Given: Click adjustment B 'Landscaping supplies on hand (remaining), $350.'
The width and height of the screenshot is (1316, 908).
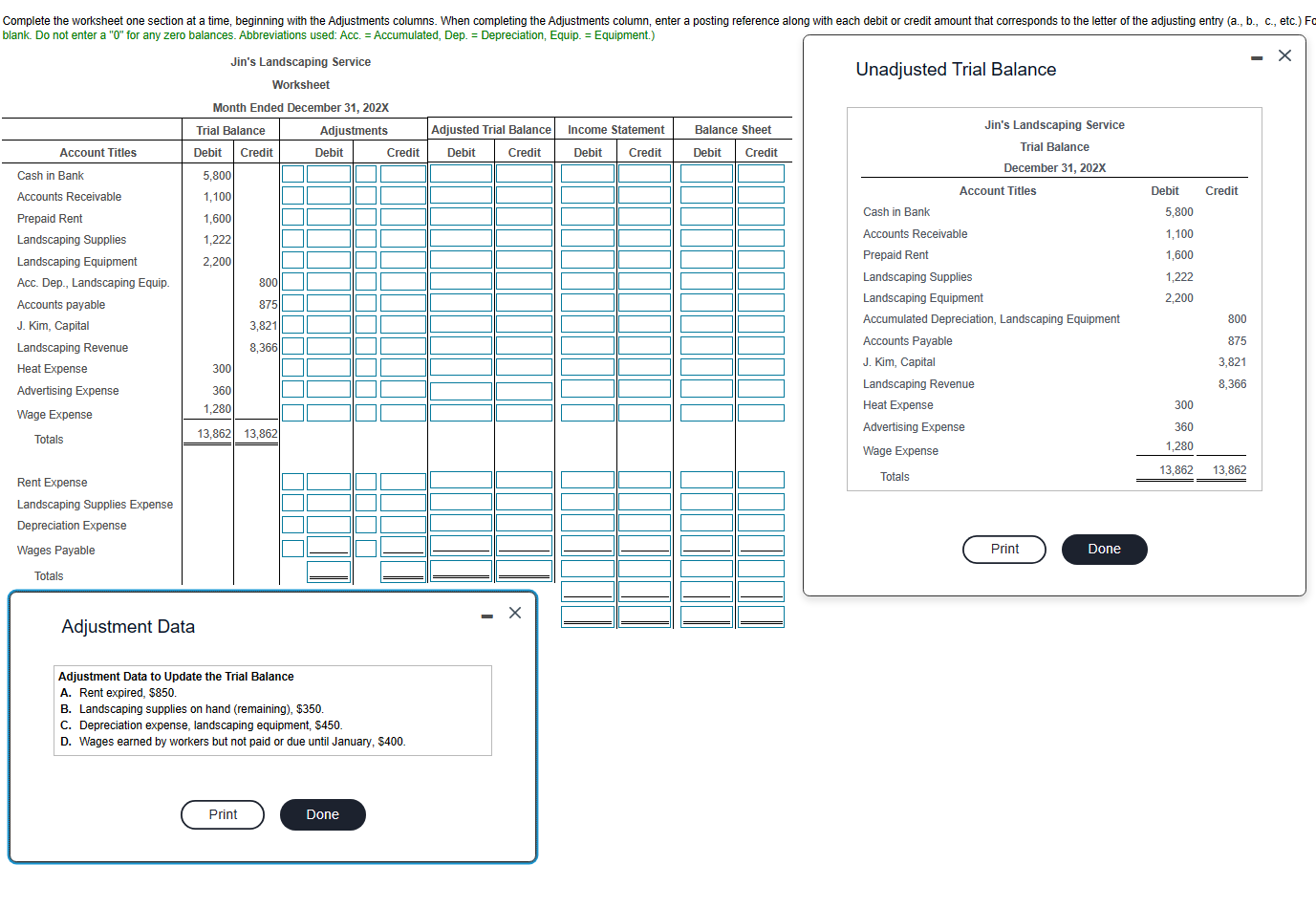Looking at the screenshot, I should (x=201, y=709).
